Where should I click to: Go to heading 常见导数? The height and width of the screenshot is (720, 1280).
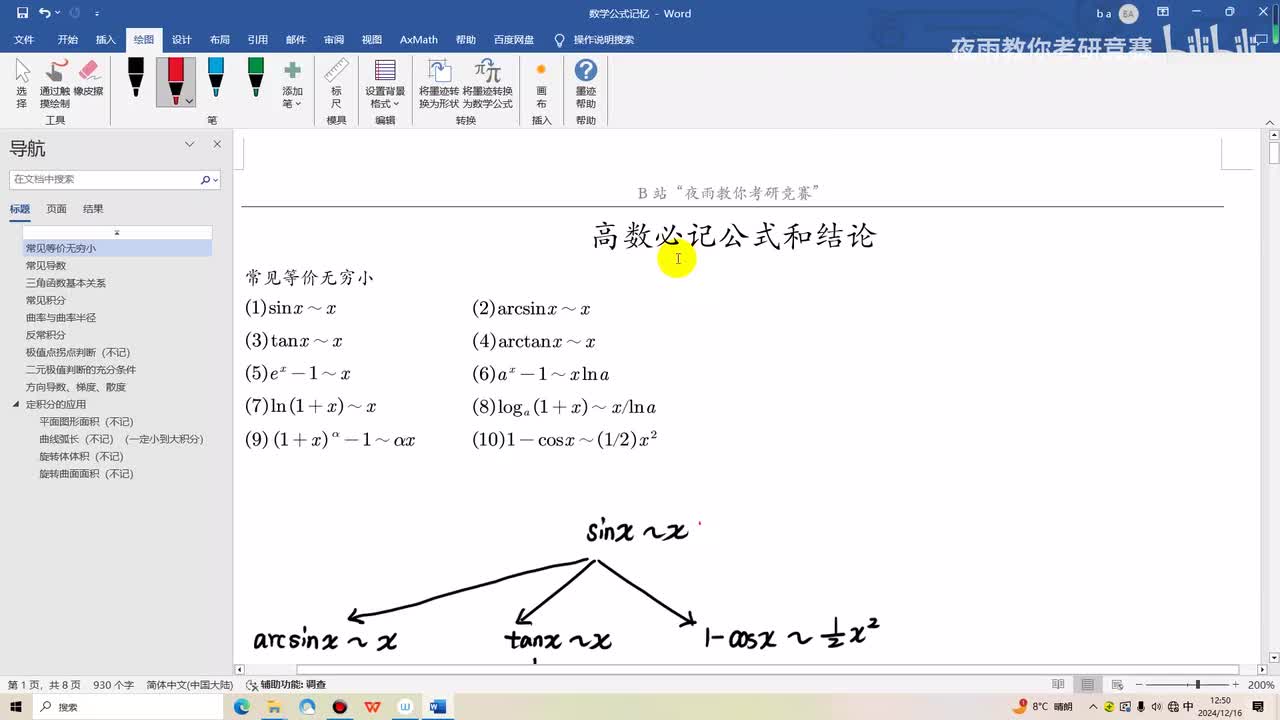[46, 265]
